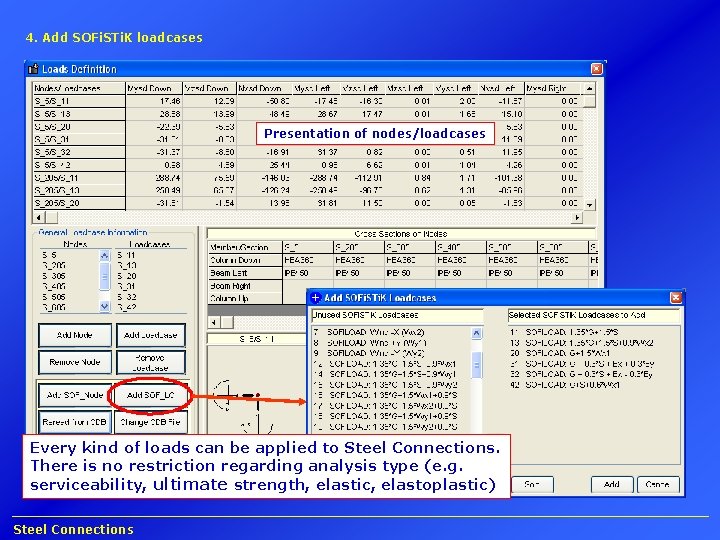The width and height of the screenshot is (720, 540).
Task: Click the loads table scroll-up arrow
Action: tap(589, 88)
